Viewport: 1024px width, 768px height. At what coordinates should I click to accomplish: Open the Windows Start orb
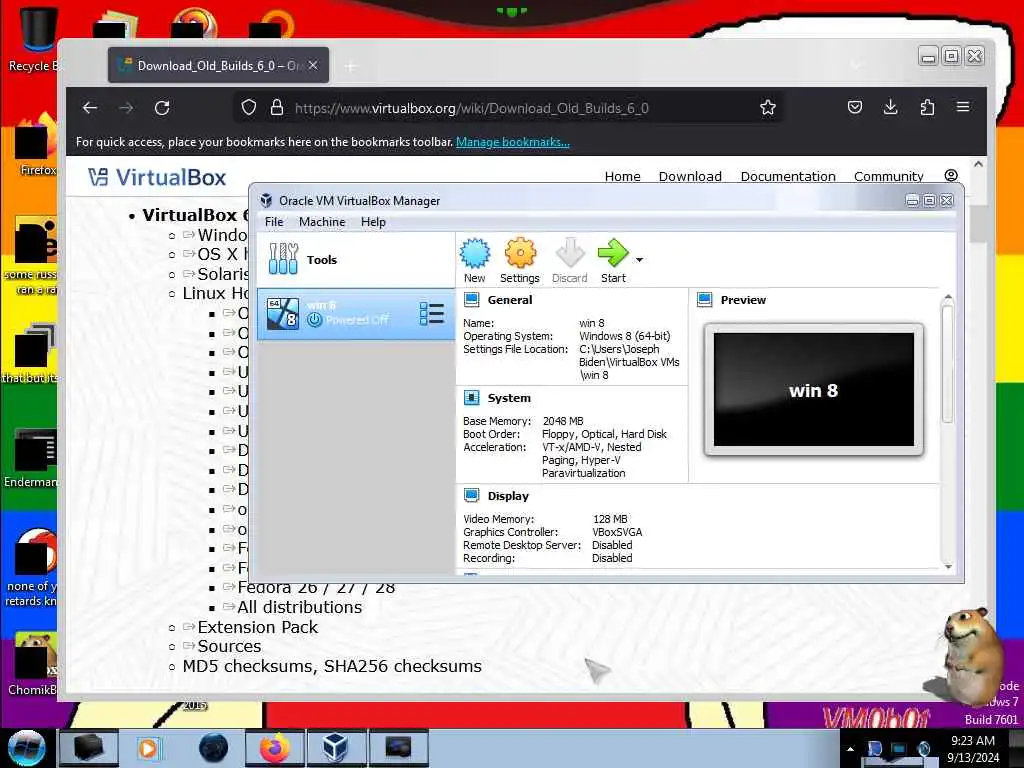[x=26, y=748]
